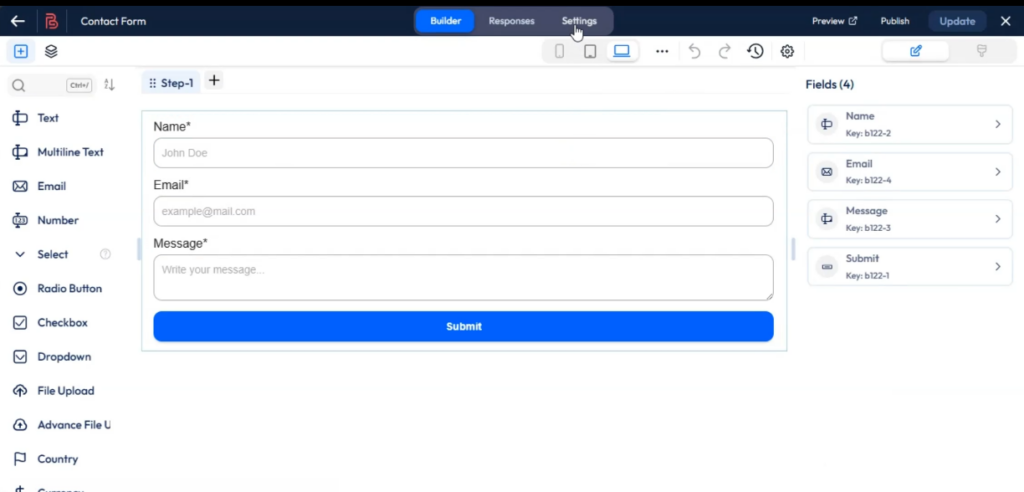Screen dimensions: 1024x492
Task: Add a Dropdown field
Action: coord(62,357)
